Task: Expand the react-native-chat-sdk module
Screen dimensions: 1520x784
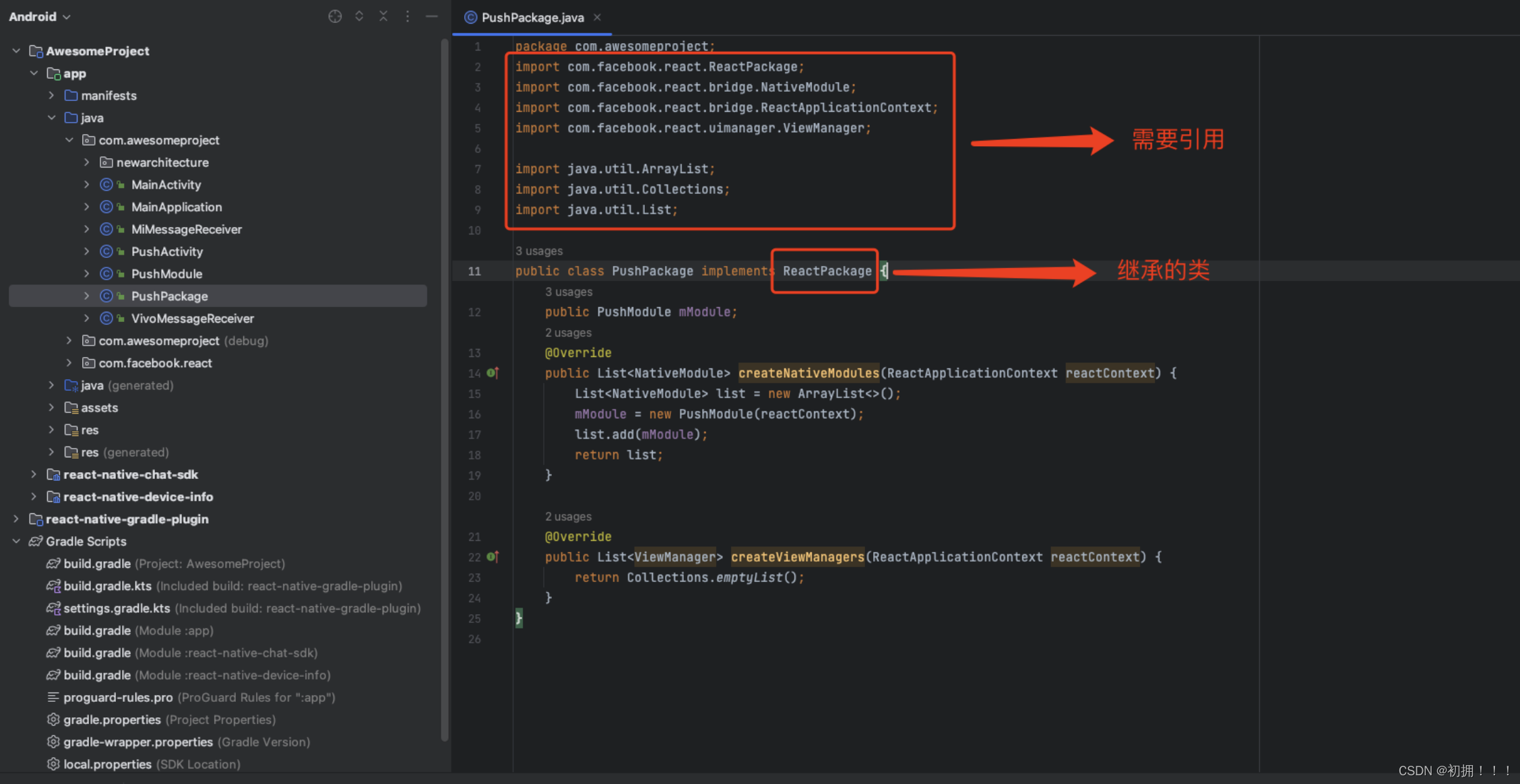Action: click(x=34, y=474)
